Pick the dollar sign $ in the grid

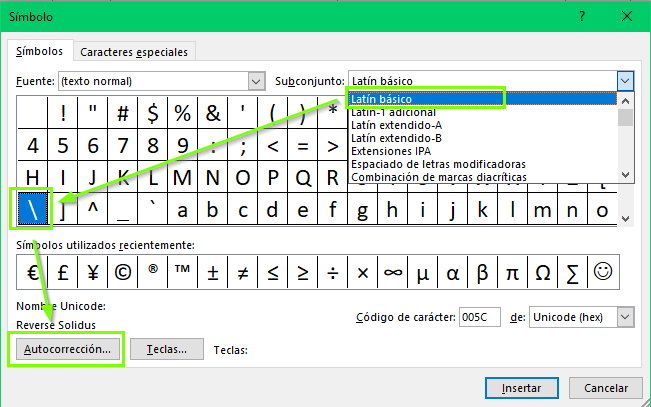click(153, 113)
